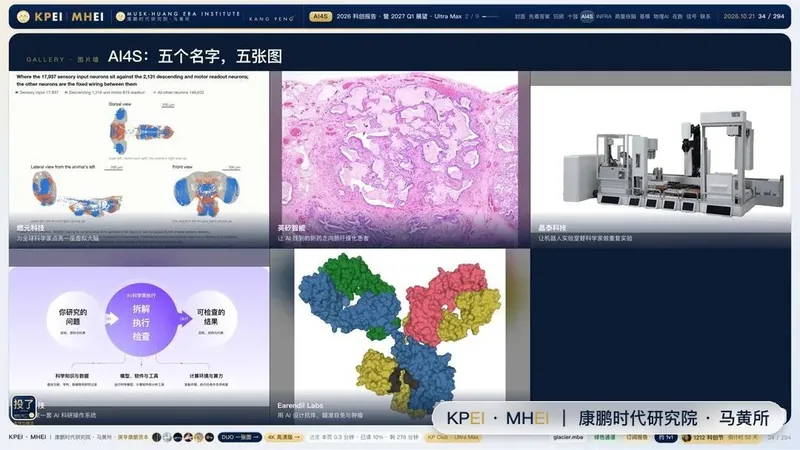Open the 封面 section in top navigation
The height and width of the screenshot is (450, 800).
(x=520, y=16)
